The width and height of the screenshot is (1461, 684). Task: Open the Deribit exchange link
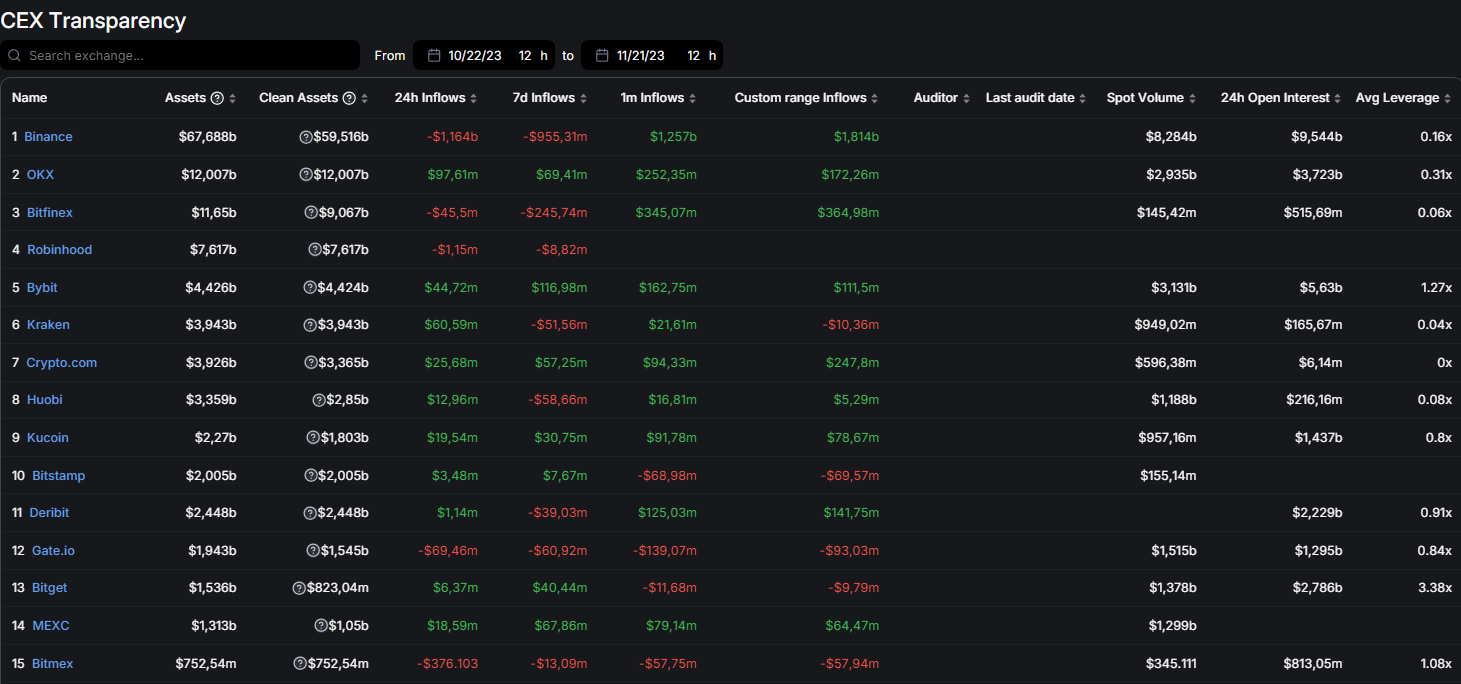click(49, 513)
